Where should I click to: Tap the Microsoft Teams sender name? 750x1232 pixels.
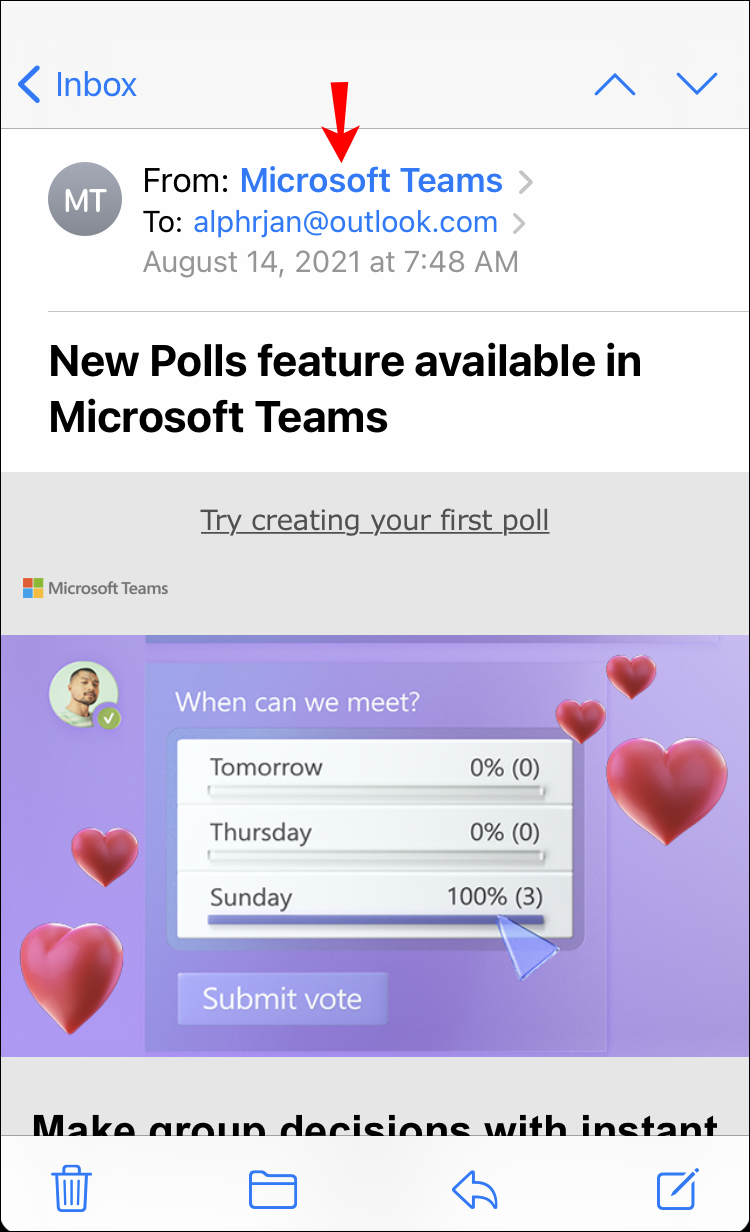371,181
